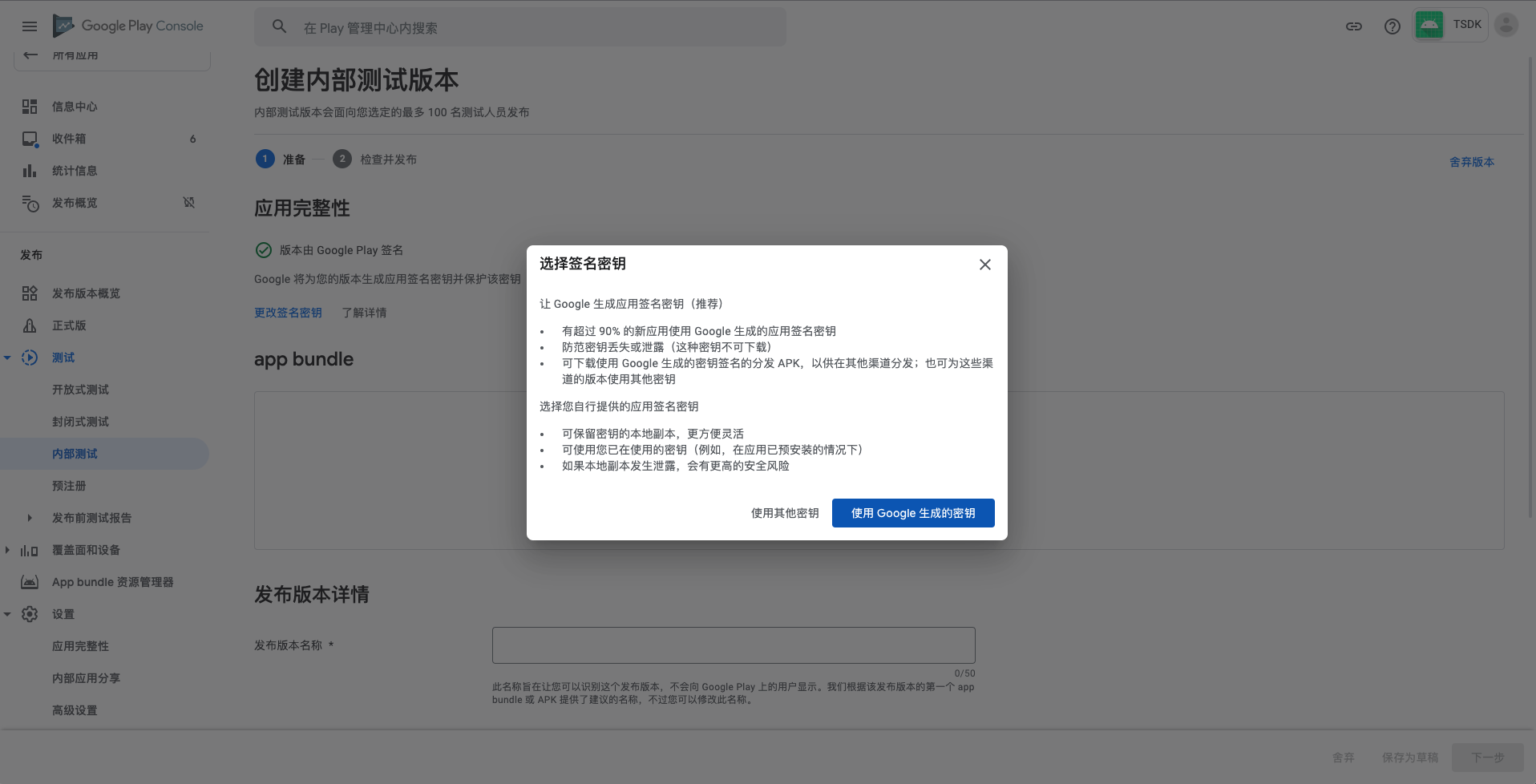
Task: Collapse the 测试 section arrow
Action: coord(7,358)
